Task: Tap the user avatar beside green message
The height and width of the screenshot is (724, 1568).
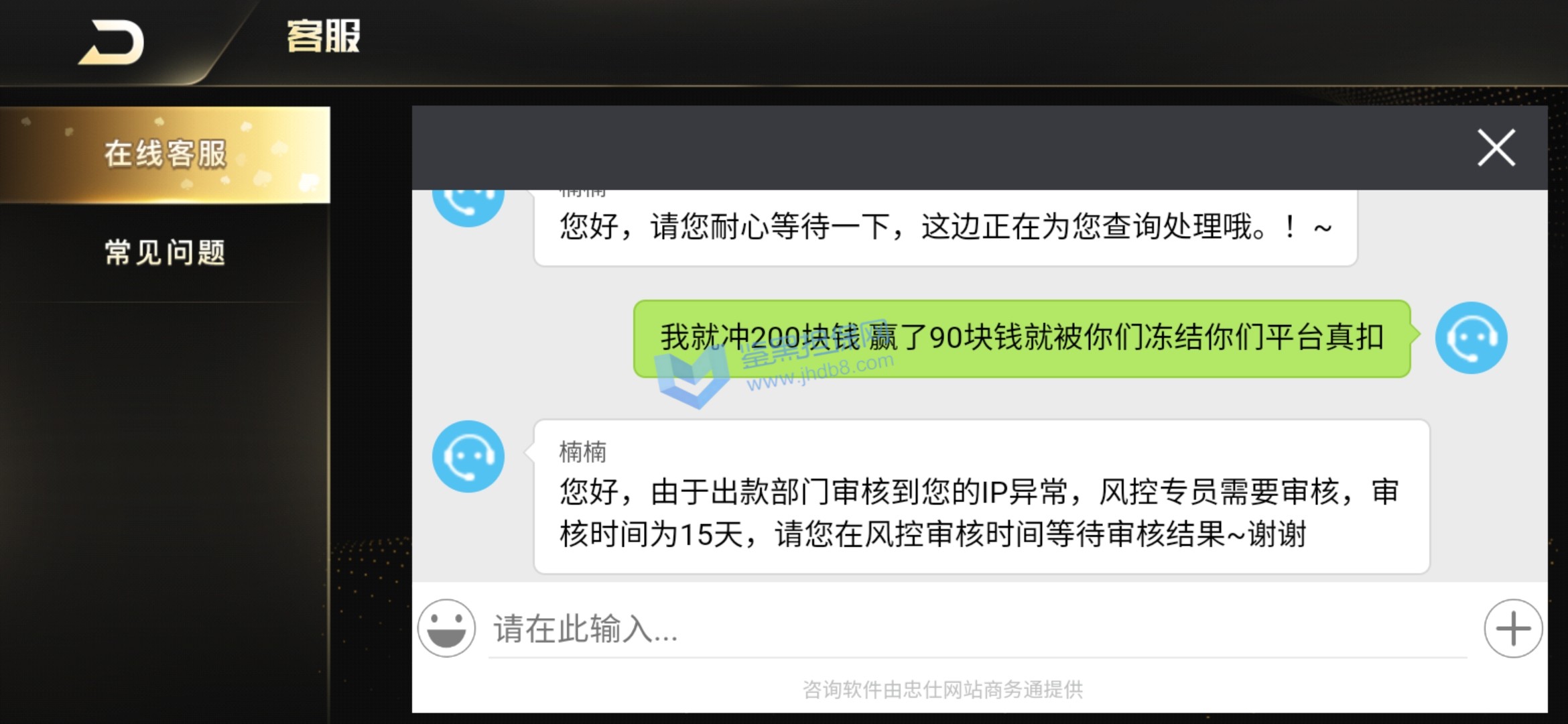Action: tap(1471, 338)
